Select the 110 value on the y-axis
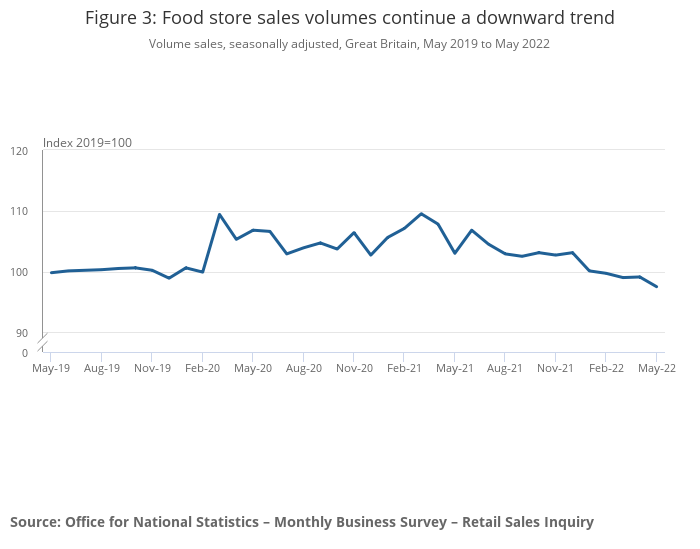 tap(20, 212)
